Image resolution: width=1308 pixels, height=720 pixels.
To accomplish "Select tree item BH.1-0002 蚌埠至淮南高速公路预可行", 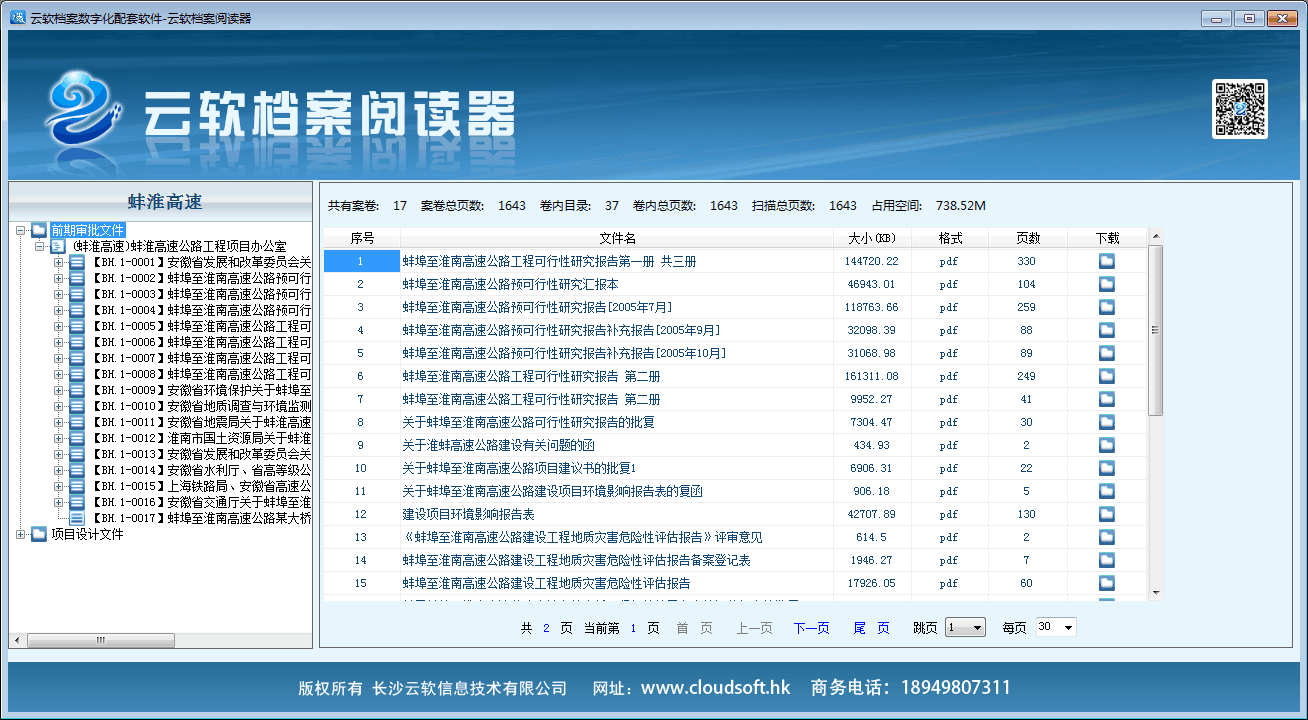I will pos(201,278).
